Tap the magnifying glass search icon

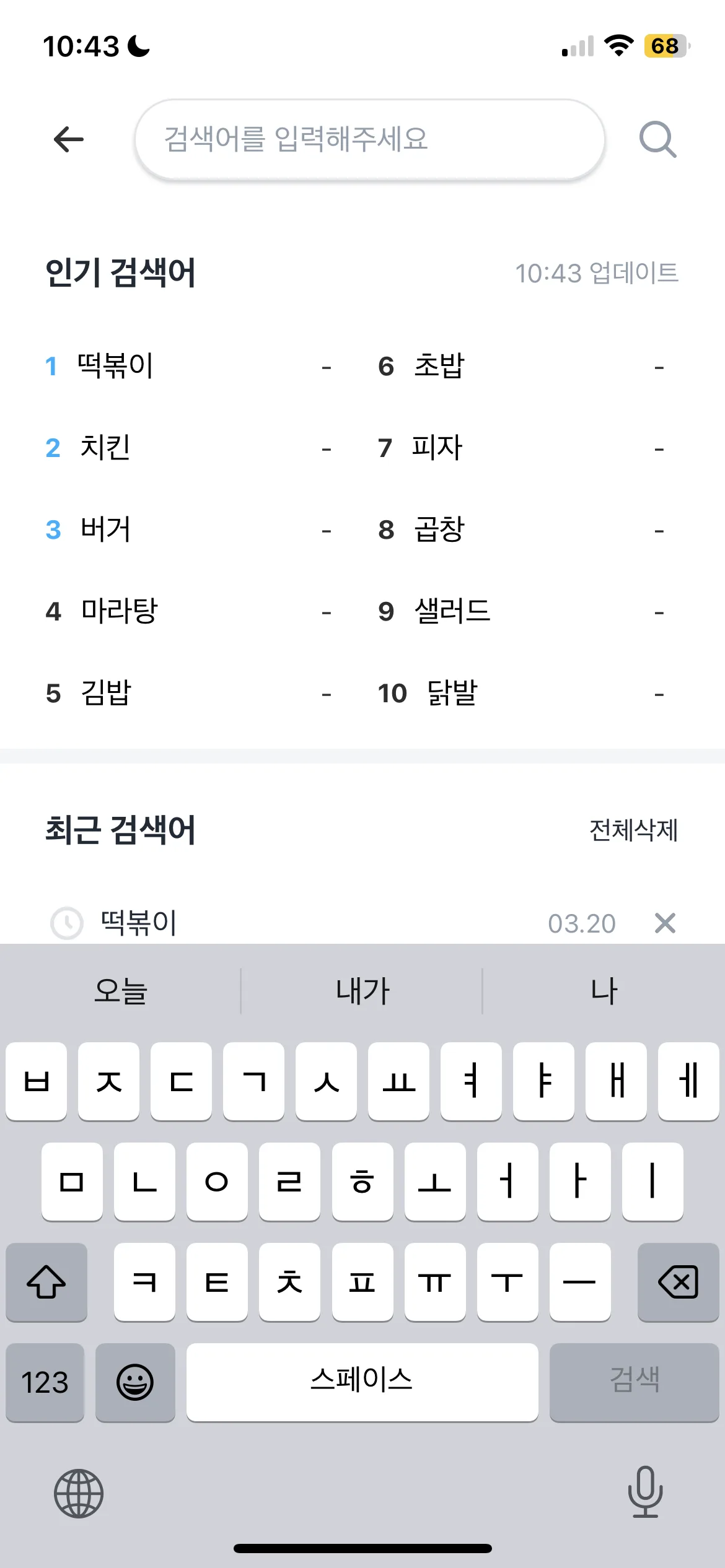coord(658,140)
